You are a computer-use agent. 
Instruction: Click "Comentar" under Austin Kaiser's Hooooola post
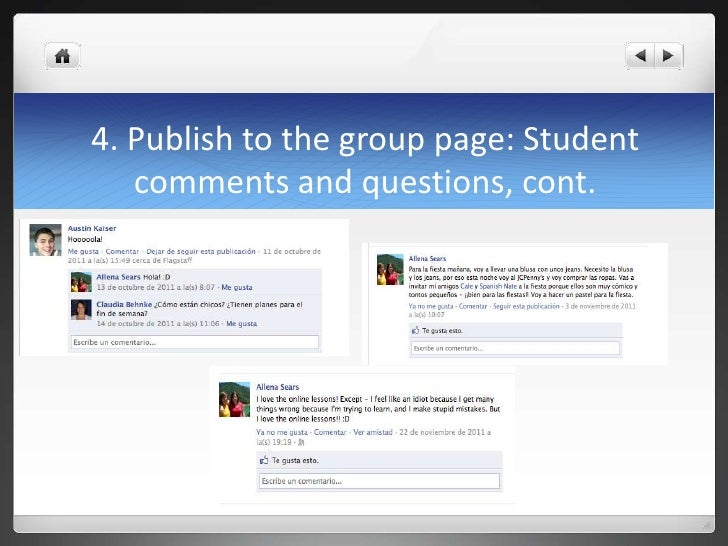pyautogui.click(x=121, y=252)
